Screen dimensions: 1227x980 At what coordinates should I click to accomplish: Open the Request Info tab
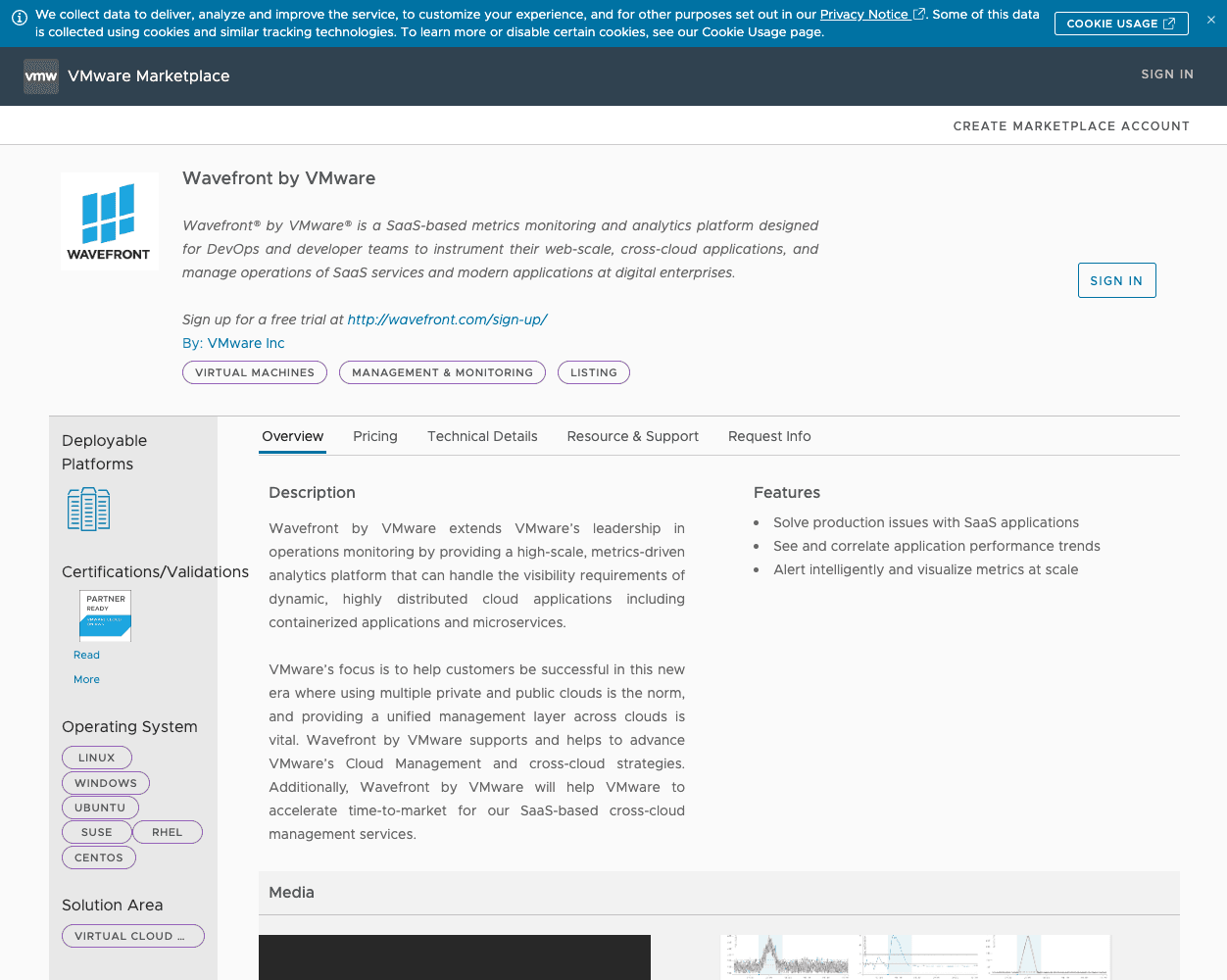click(769, 437)
